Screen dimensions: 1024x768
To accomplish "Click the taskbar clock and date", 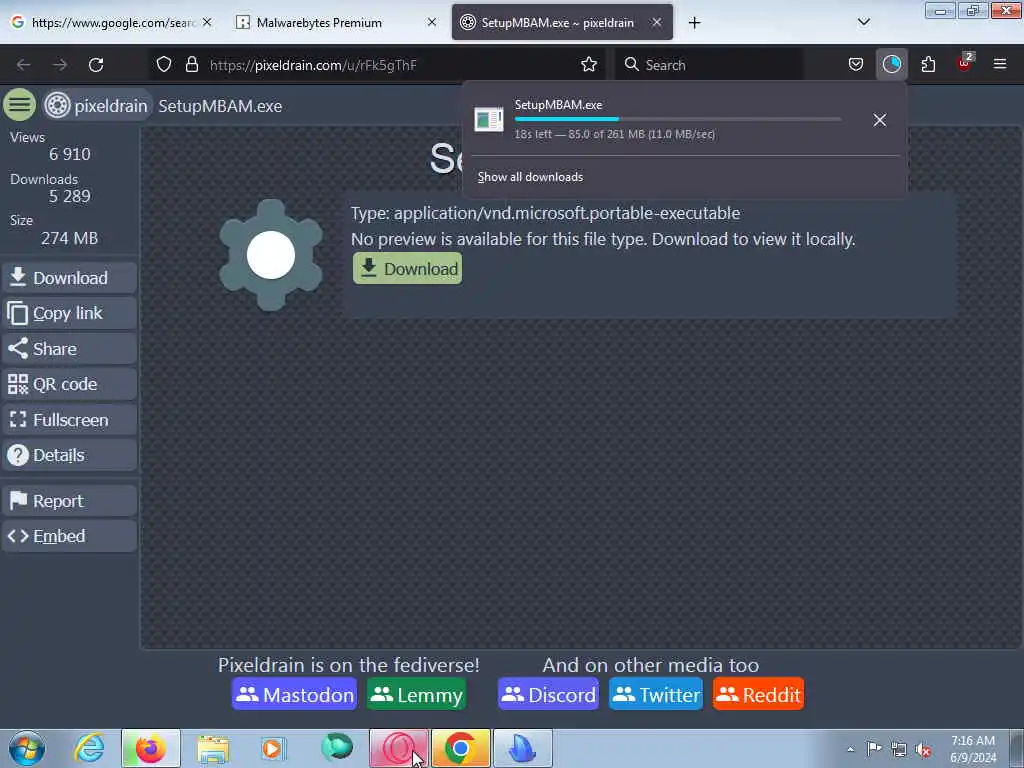I will [972, 749].
